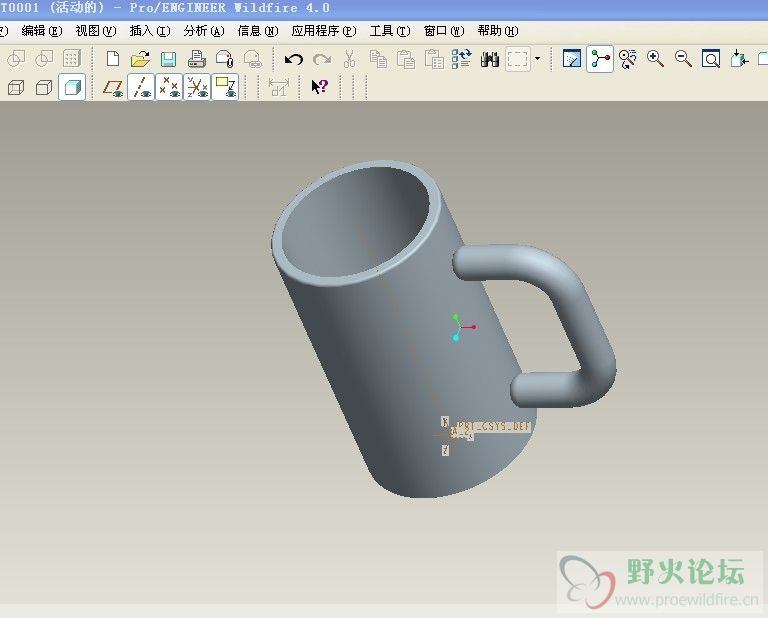
Task: Click the greyed dimension icon in second toolbar
Action: coord(279,88)
